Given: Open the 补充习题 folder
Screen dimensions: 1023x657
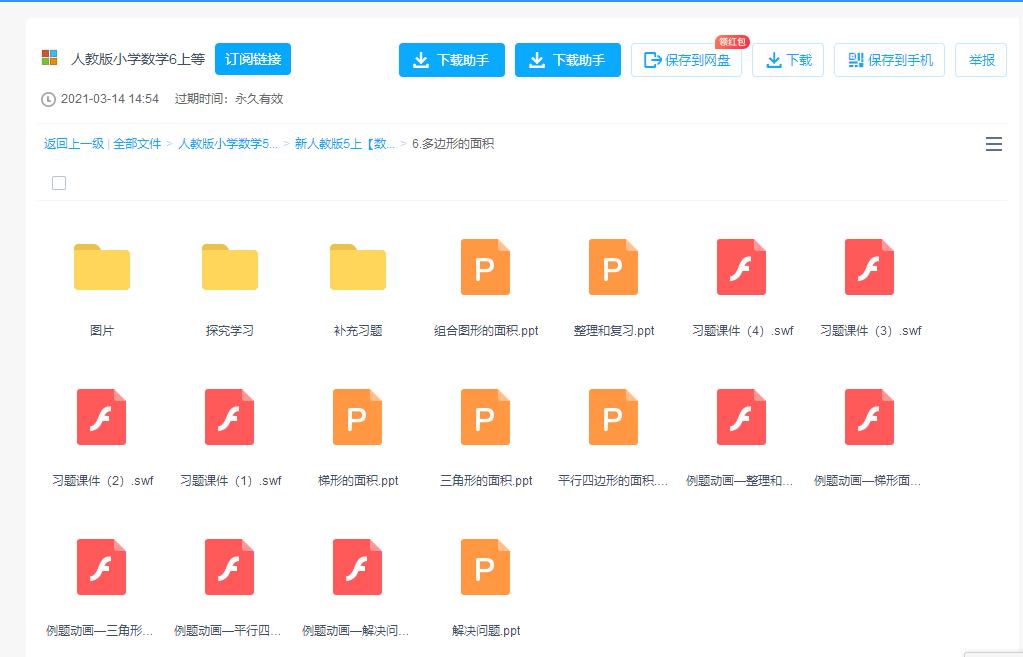Looking at the screenshot, I should pos(357,267).
